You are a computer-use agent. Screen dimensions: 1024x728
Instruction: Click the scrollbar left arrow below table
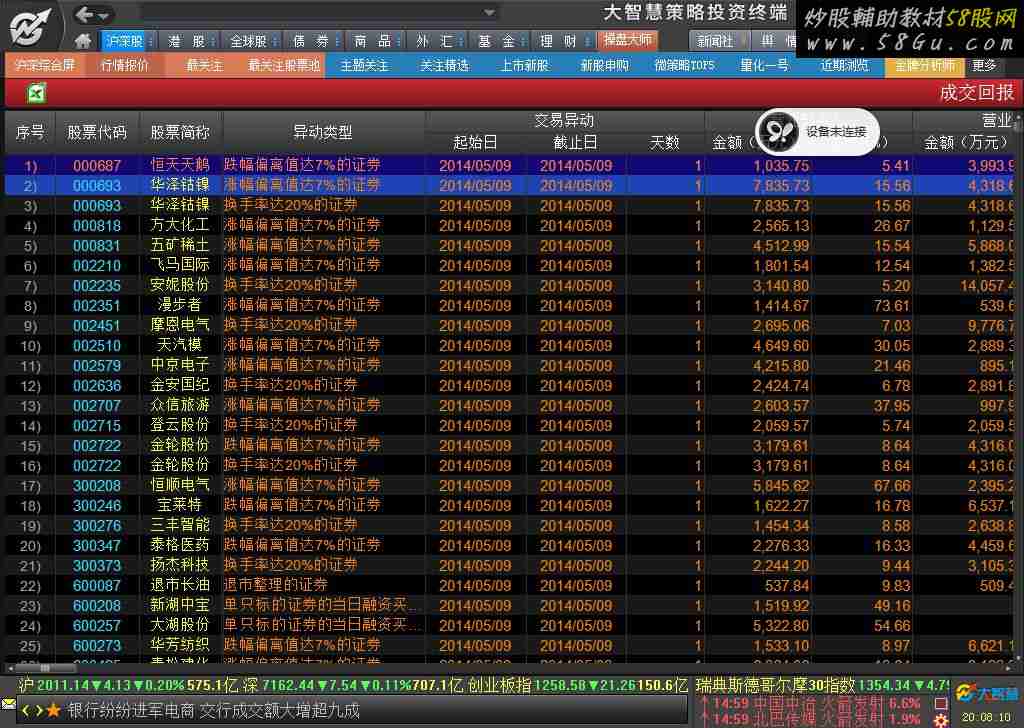(x=10, y=668)
